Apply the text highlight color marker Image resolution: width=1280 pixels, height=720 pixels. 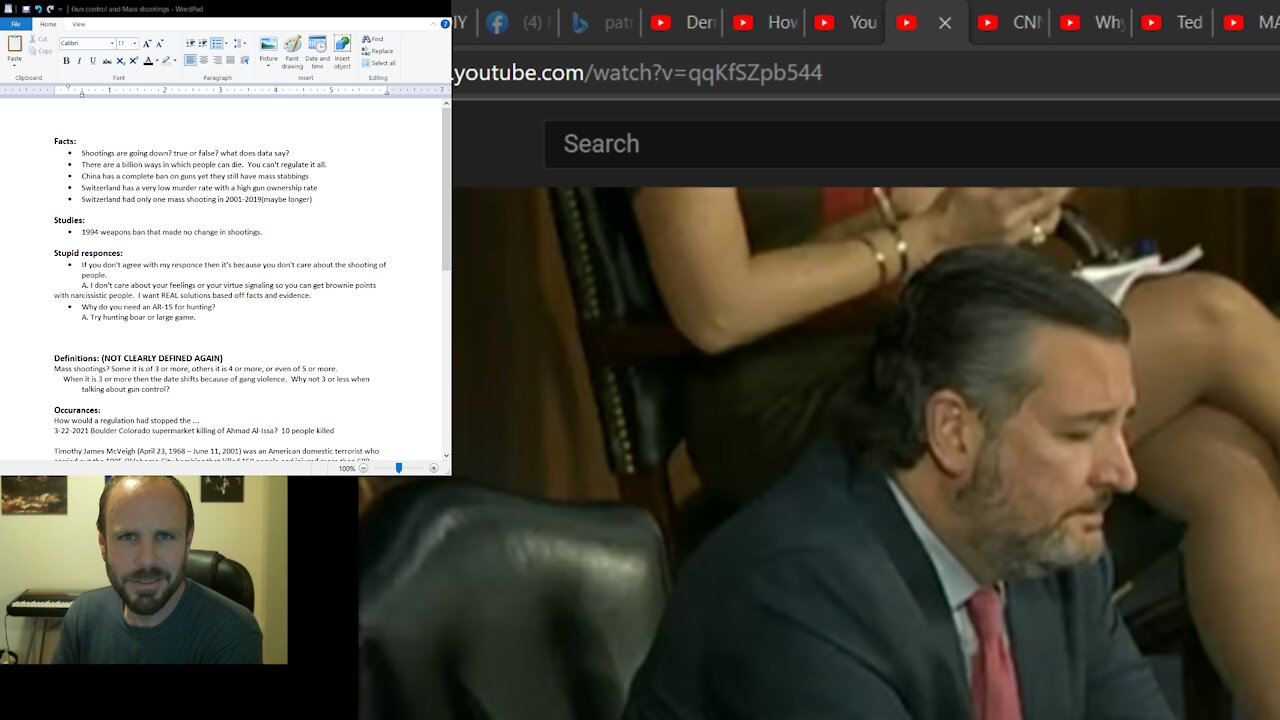coord(166,61)
